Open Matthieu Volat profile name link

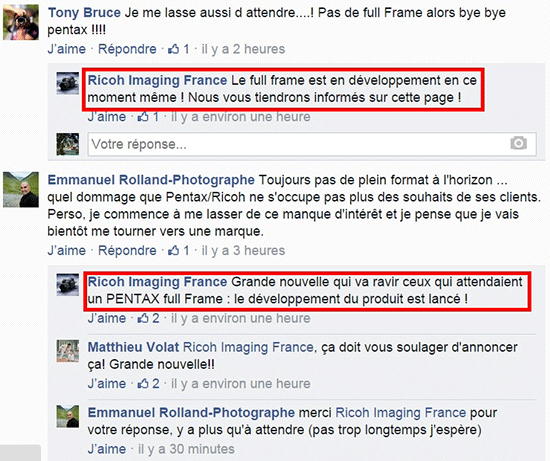tap(133, 347)
